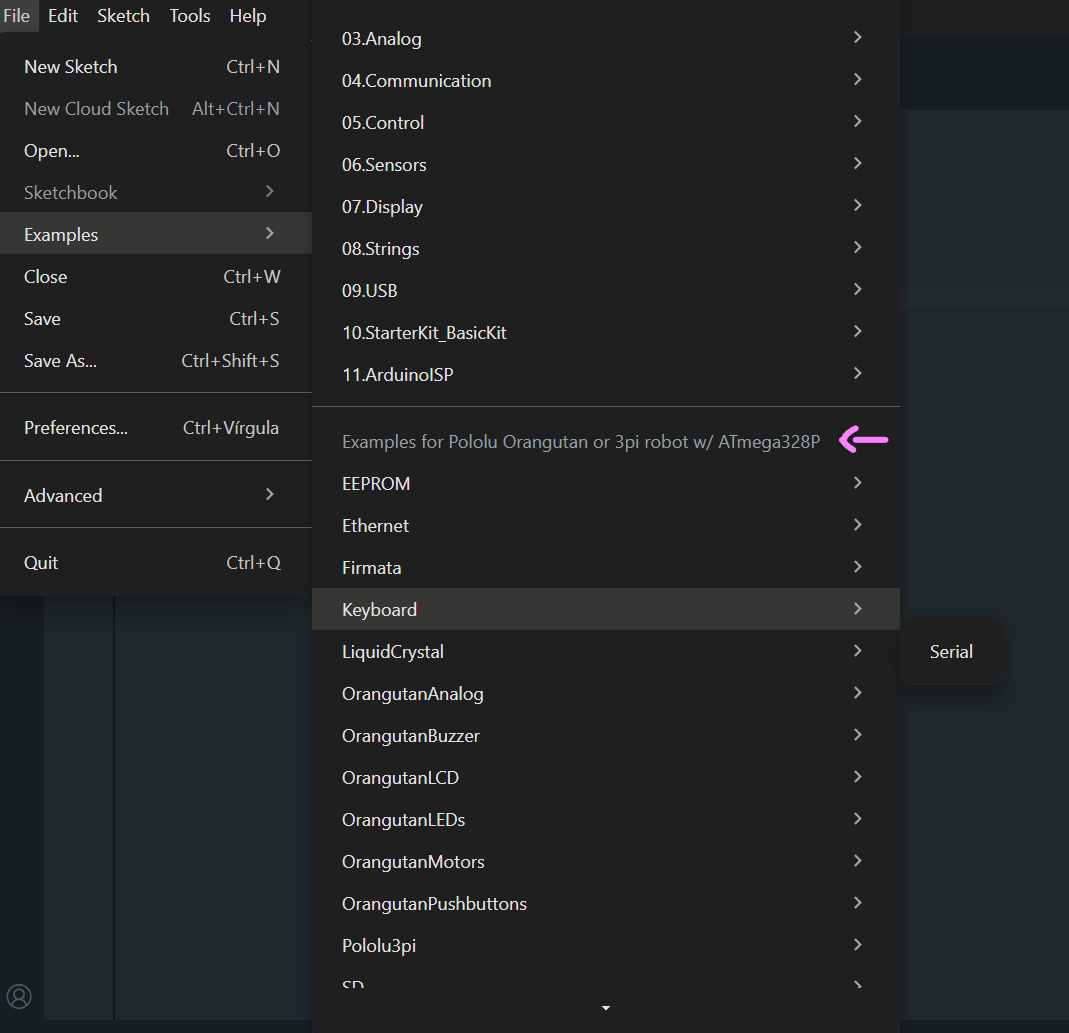The width and height of the screenshot is (1069, 1033).
Task: Open 08.Strings examples submenu
Action: (605, 249)
